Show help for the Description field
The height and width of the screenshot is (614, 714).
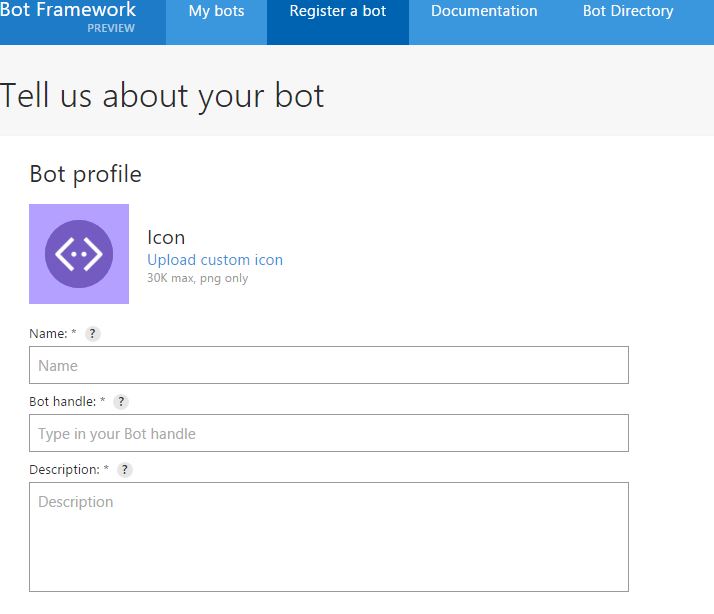coord(124,470)
